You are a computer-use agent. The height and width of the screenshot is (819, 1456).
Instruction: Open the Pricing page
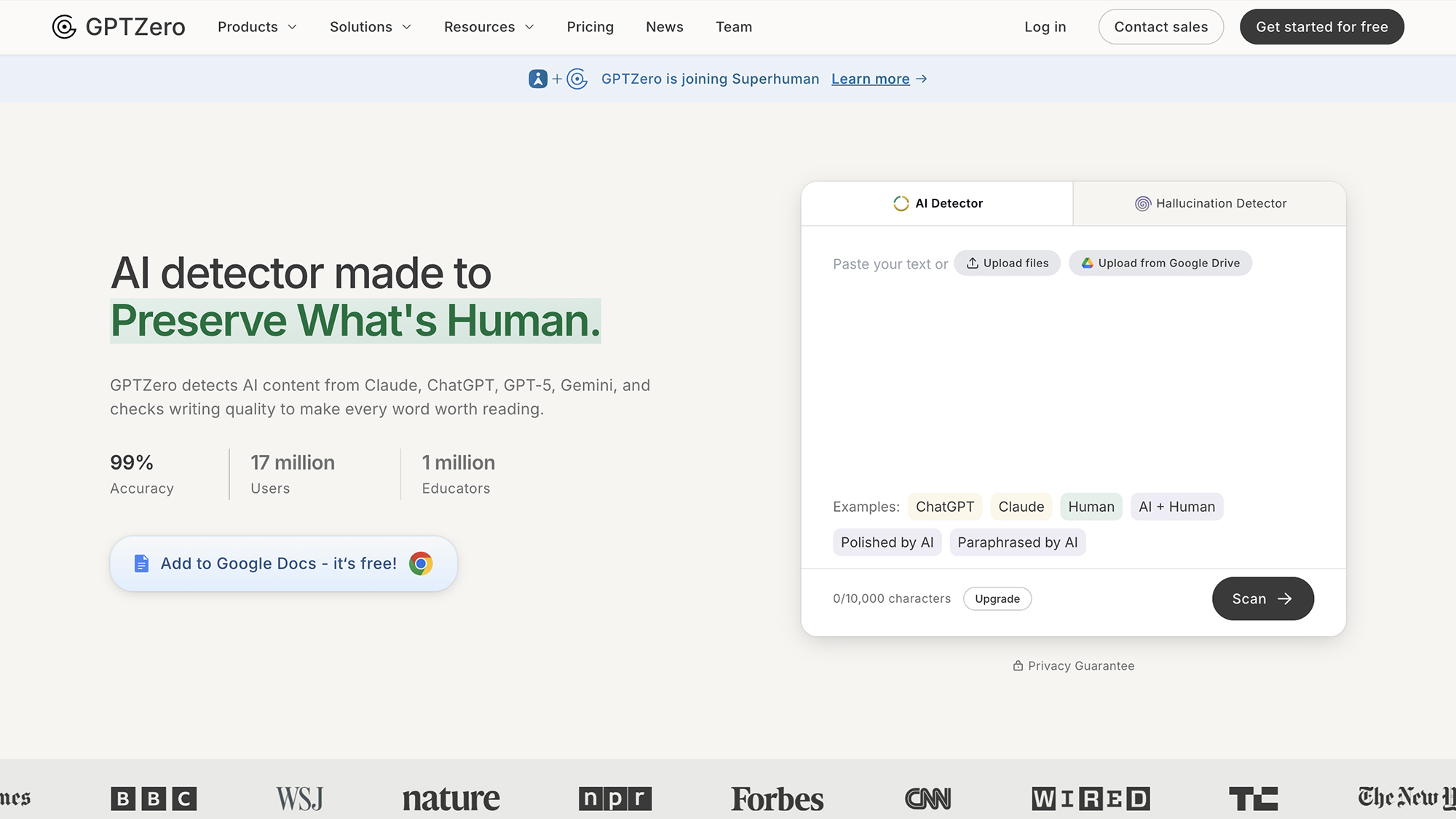590,27
